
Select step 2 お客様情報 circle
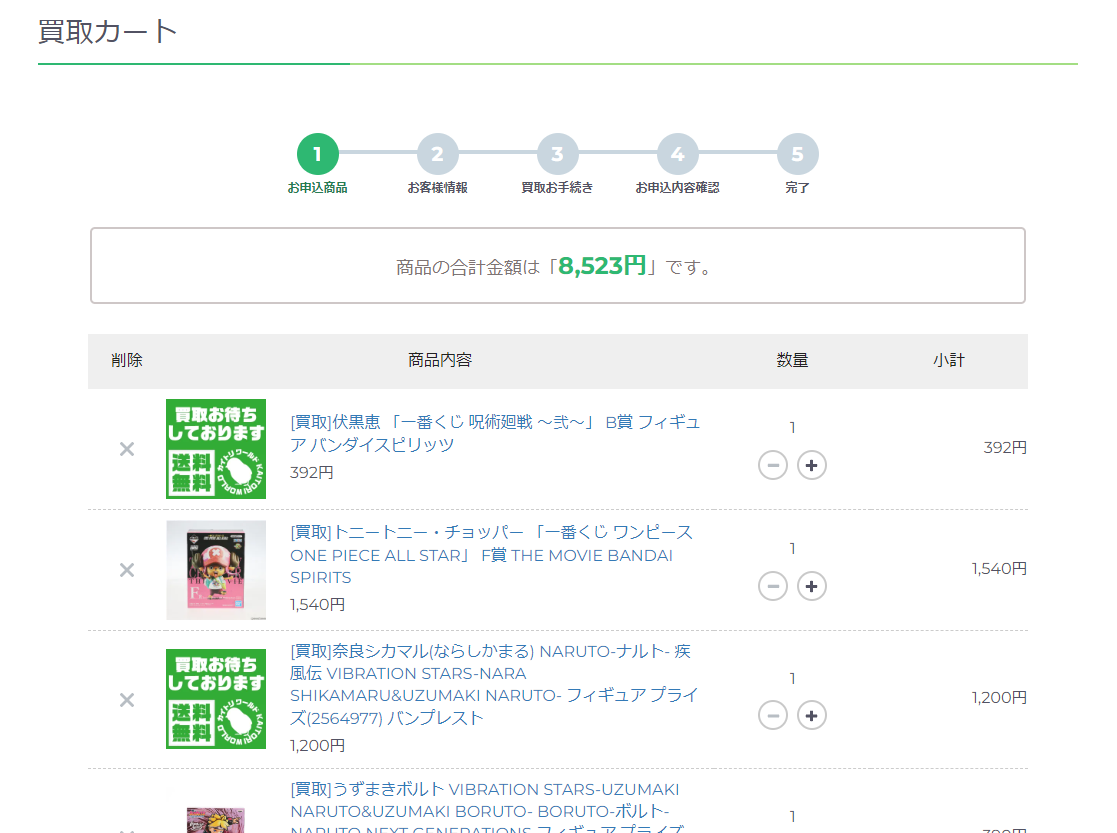click(437, 154)
